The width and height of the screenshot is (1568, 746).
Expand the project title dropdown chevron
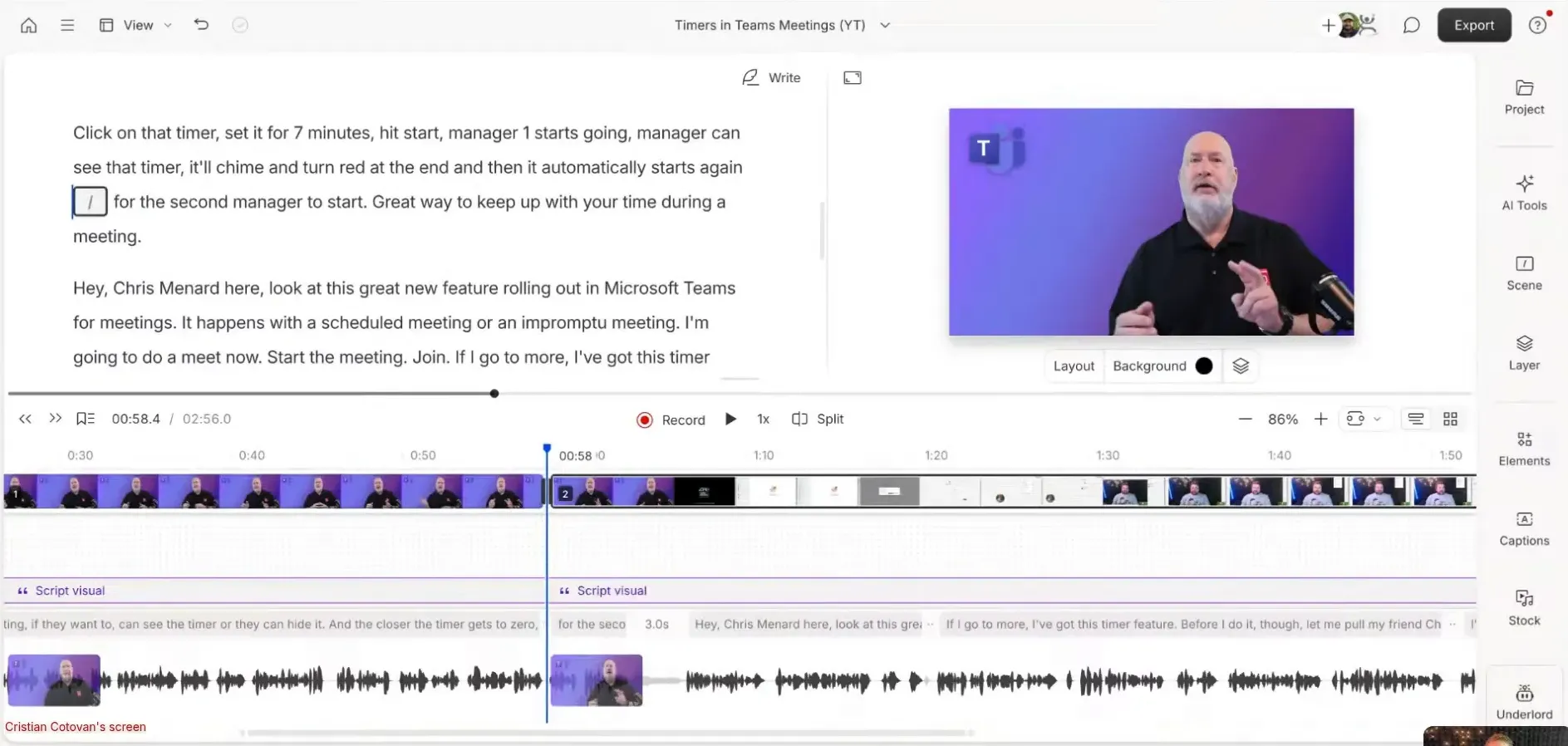[x=885, y=25]
